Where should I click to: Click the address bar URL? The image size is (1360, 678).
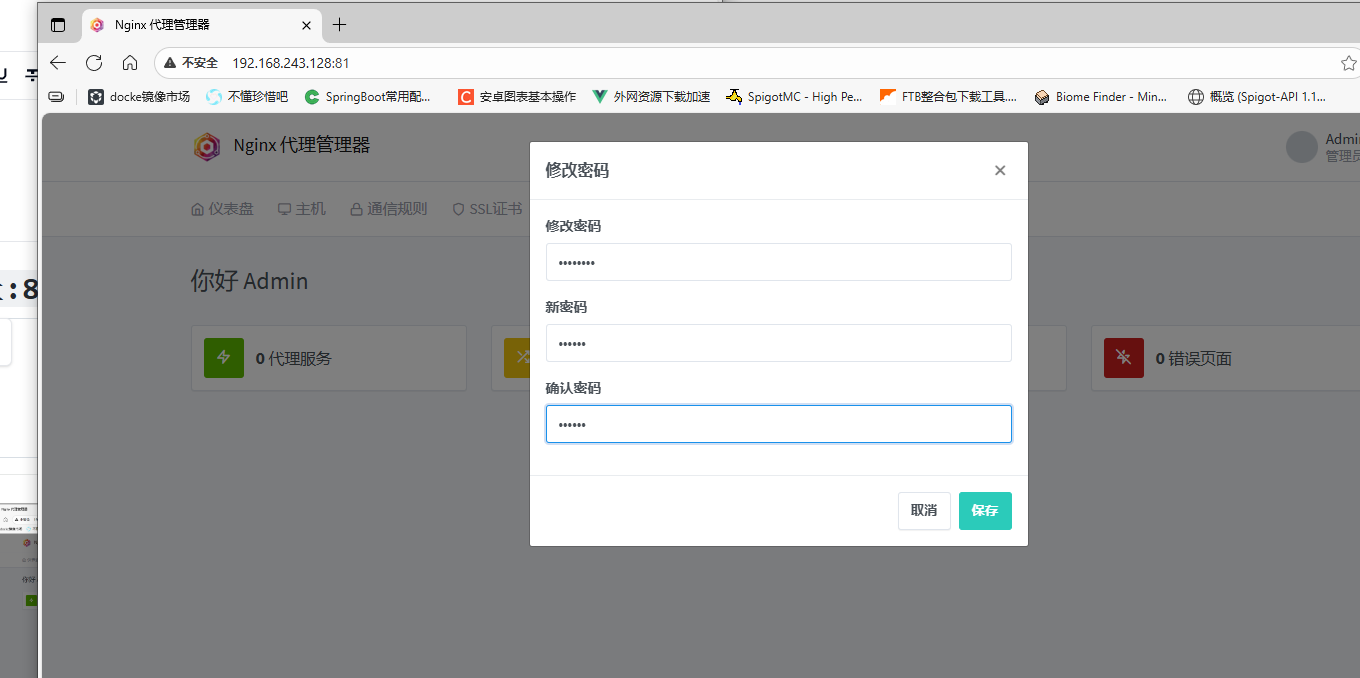pyautogui.click(x=290, y=63)
